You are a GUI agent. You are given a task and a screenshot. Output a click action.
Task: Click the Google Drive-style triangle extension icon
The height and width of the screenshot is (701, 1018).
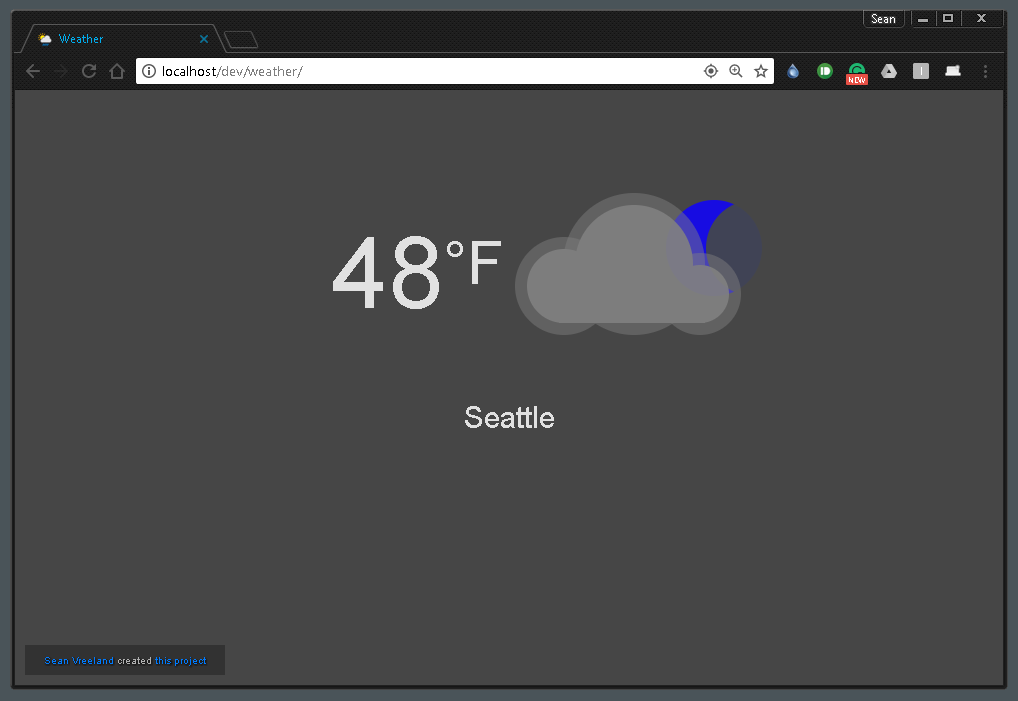(889, 71)
